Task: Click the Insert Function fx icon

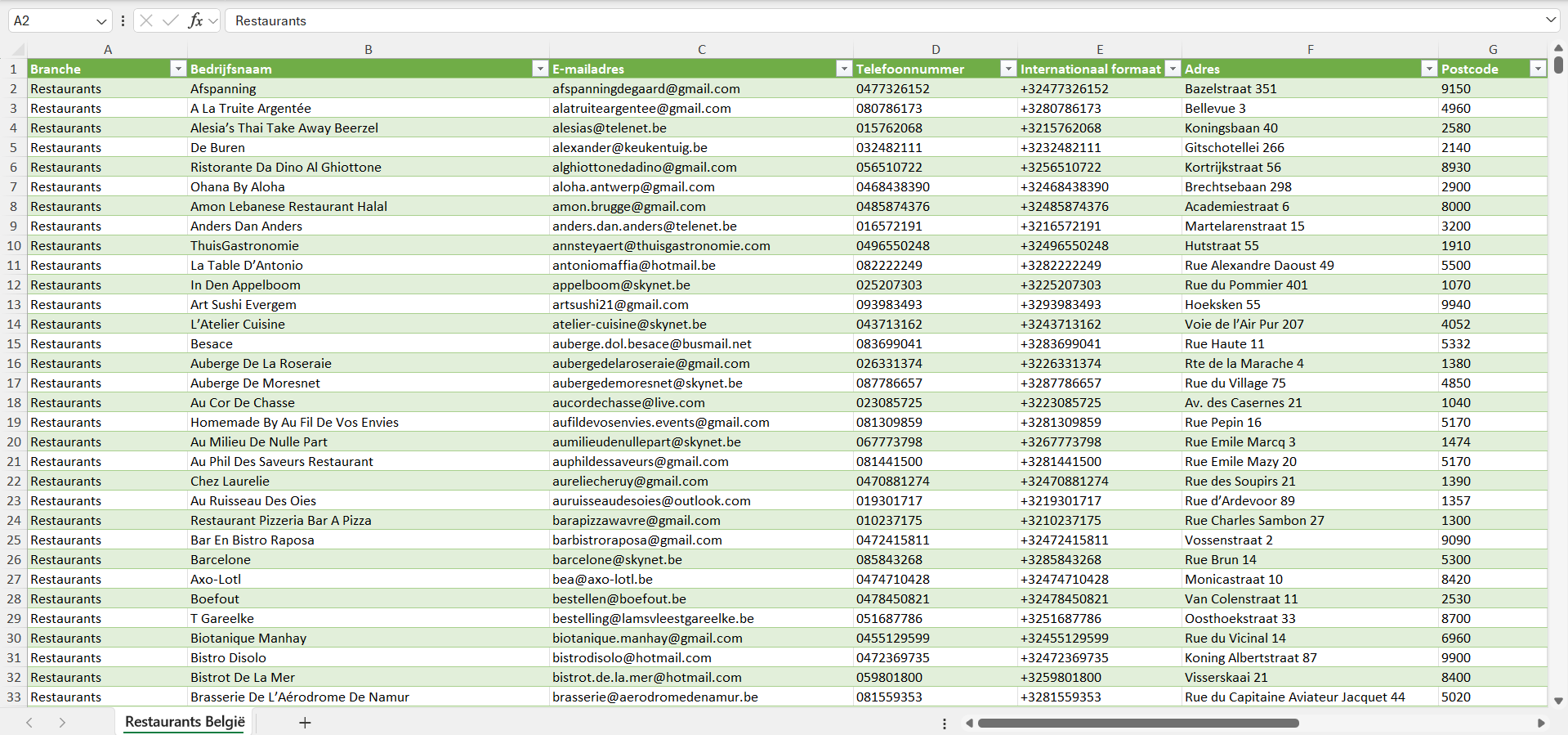Action: [195, 20]
